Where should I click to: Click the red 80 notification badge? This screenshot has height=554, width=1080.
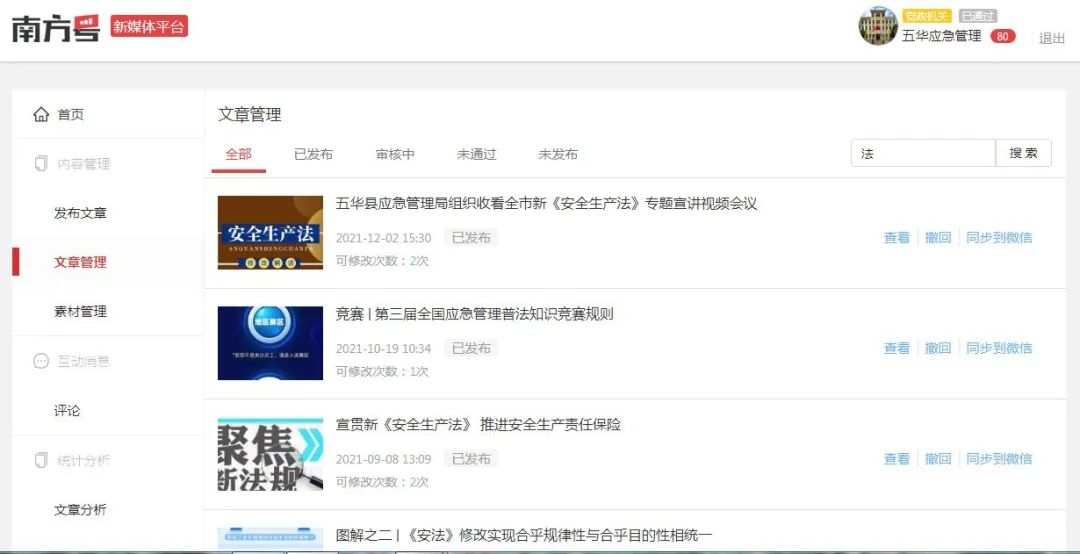coord(1003,37)
